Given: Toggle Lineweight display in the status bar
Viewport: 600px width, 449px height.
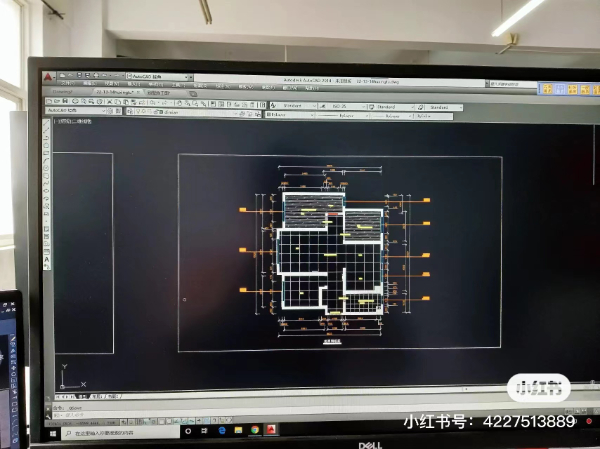Looking at the screenshot, I should tap(199, 421).
